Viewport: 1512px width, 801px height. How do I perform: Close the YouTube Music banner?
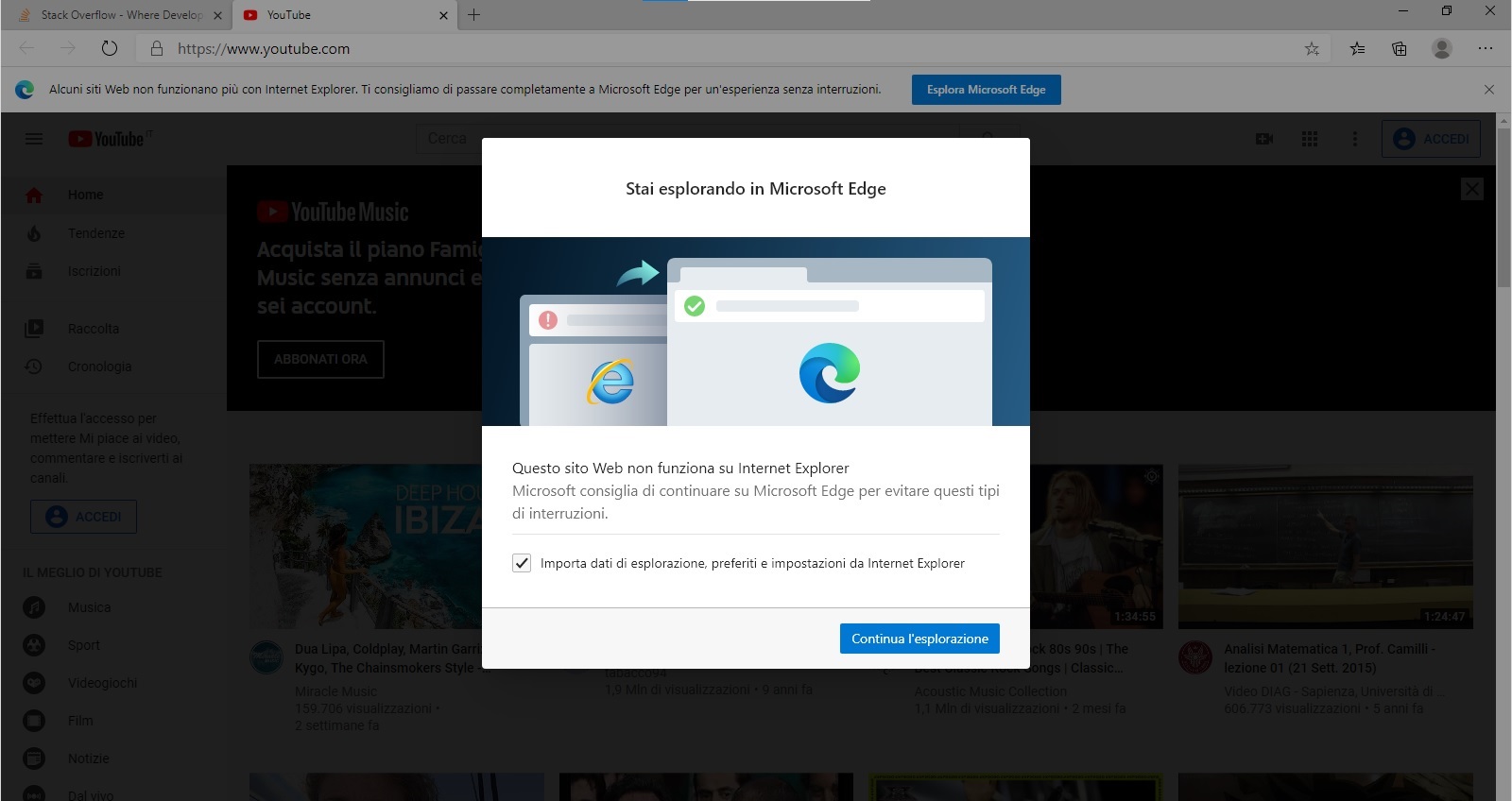coord(1472,189)
